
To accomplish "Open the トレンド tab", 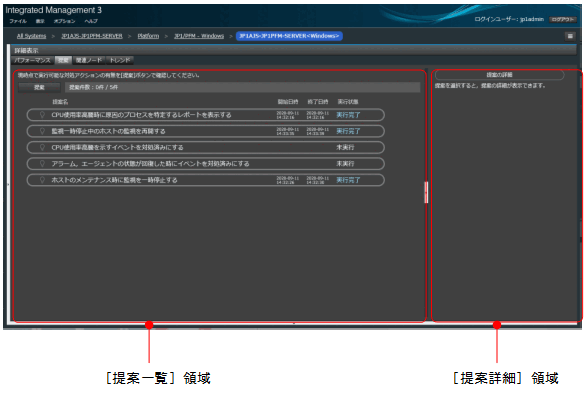I will pyautogui.click(x=120, y=60).
